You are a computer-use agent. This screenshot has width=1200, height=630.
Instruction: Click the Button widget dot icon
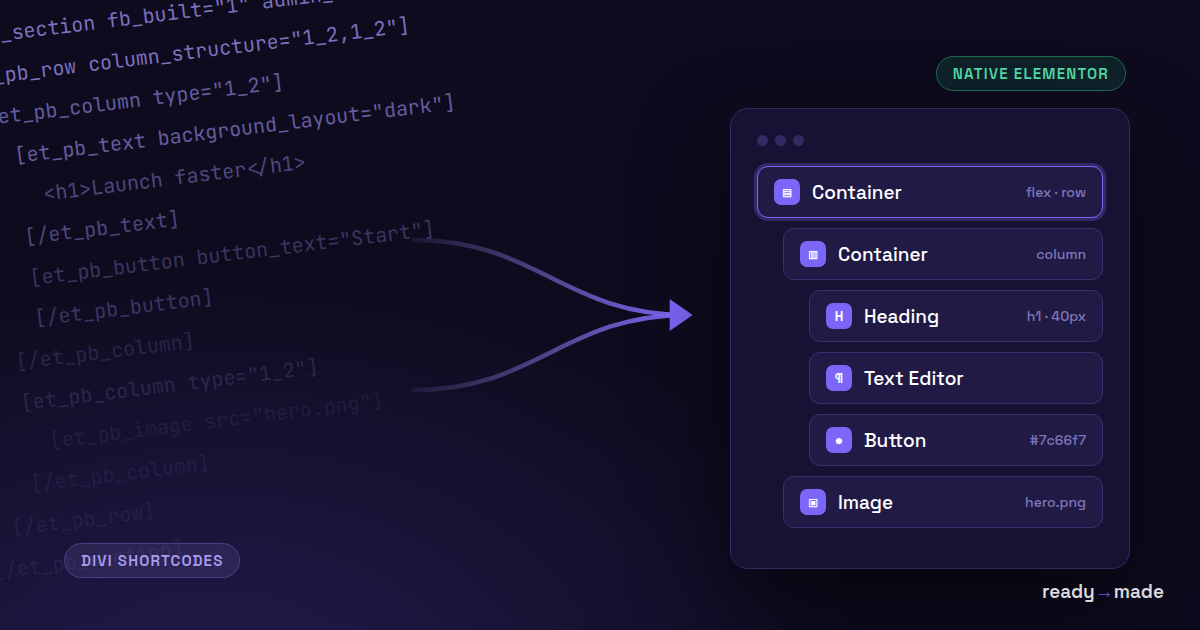(x=839, y=440)
